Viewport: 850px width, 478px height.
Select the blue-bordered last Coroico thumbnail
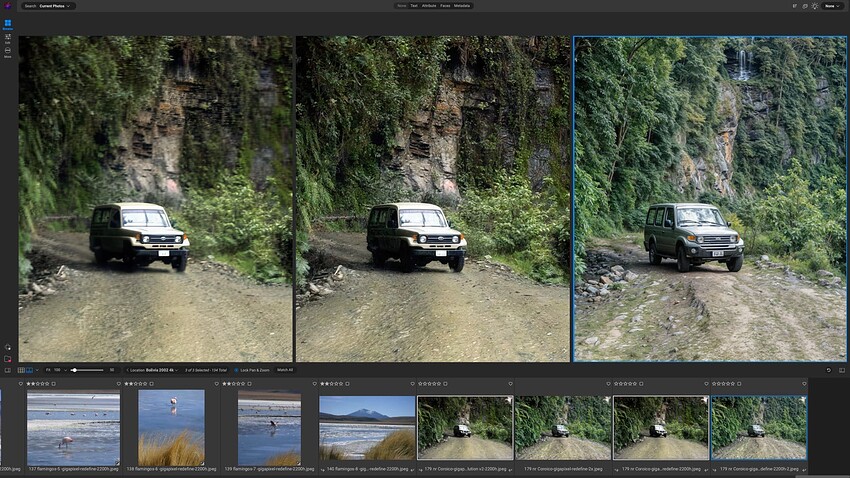point(759,428)
